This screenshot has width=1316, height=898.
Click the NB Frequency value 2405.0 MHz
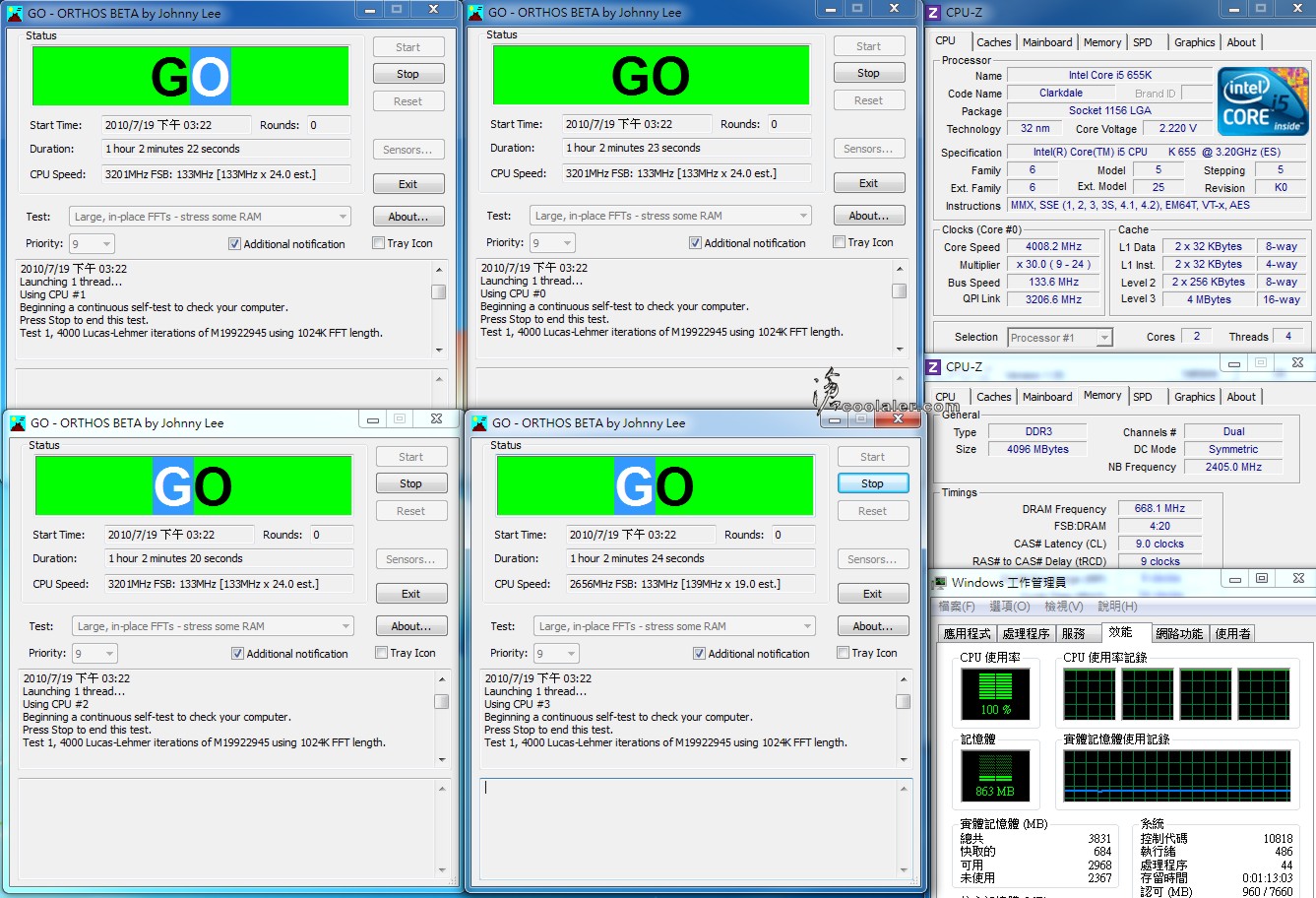tap(1233, 467)
